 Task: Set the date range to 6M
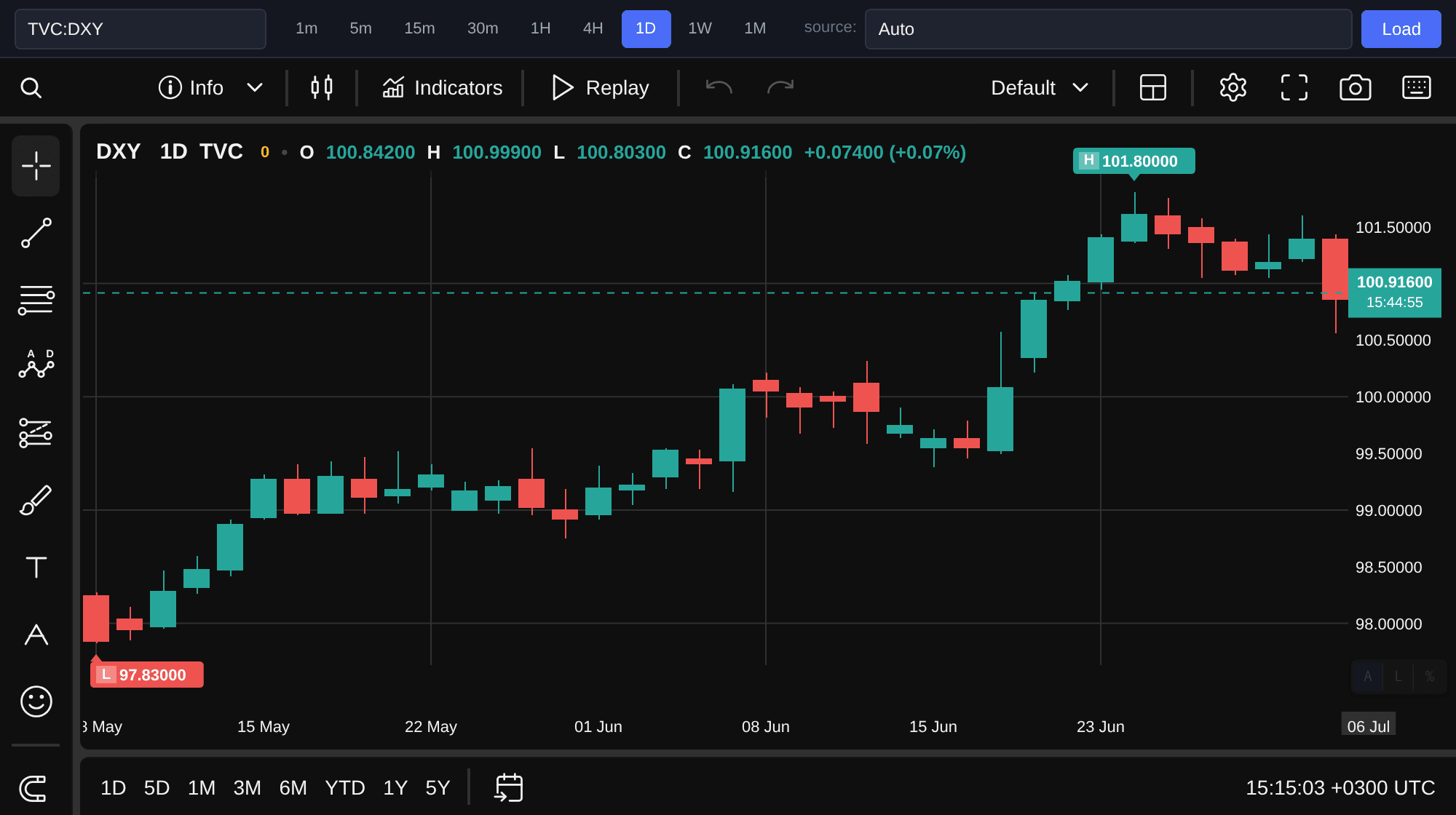[x=293, y=788]
